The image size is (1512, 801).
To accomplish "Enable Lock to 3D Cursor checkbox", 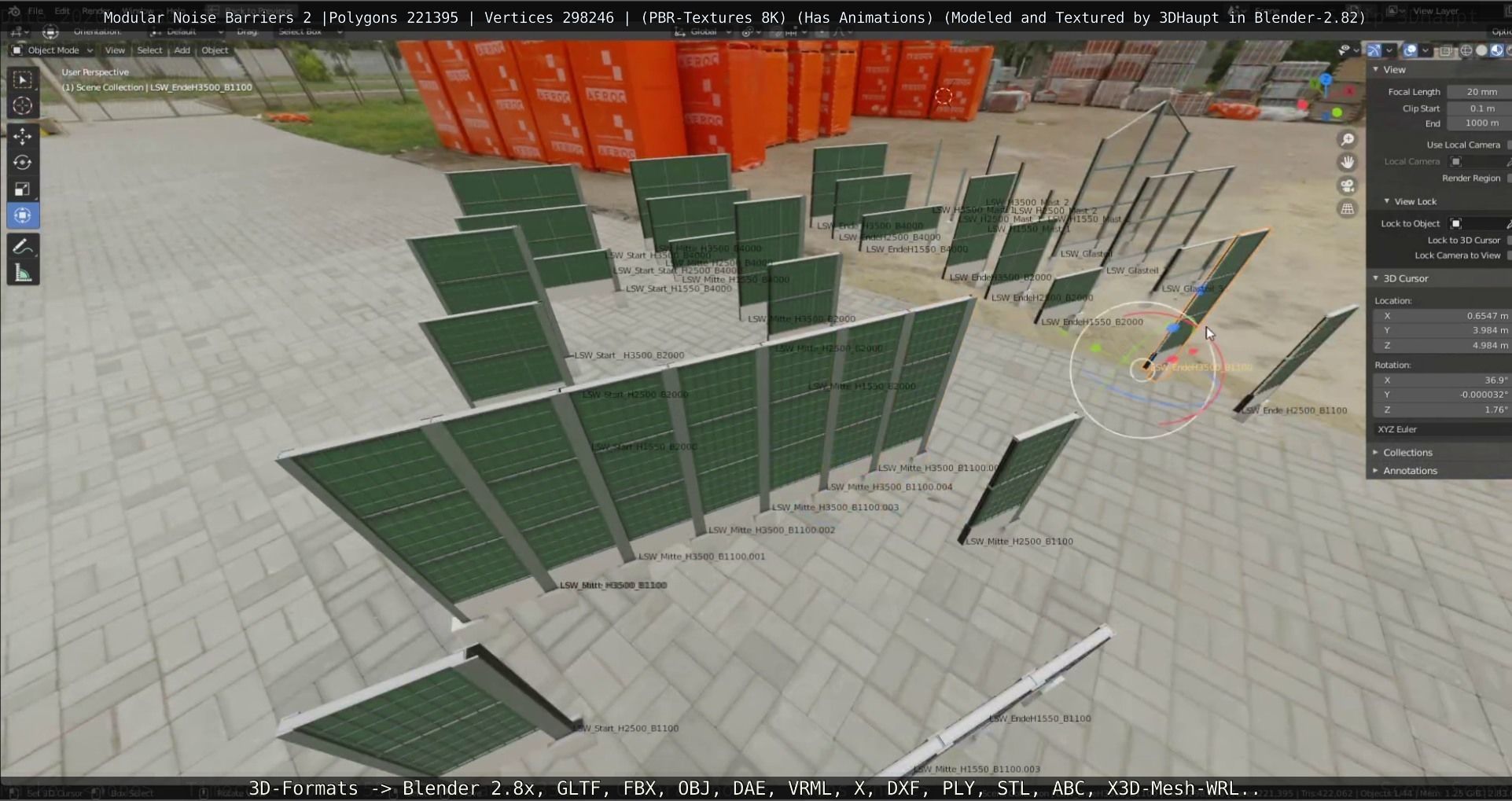I will (1508, 241).
